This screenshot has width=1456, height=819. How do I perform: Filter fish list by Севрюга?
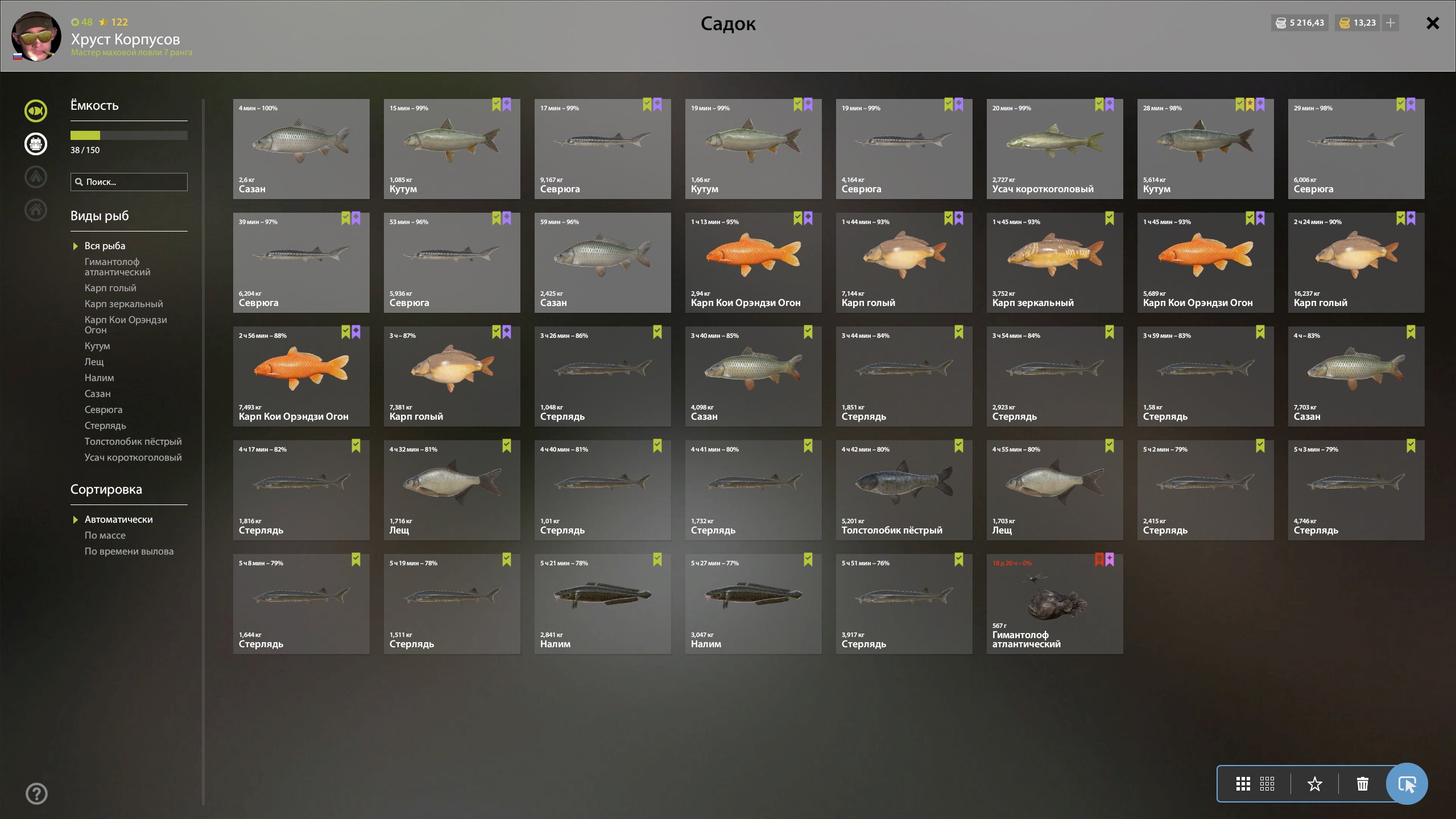104,409
